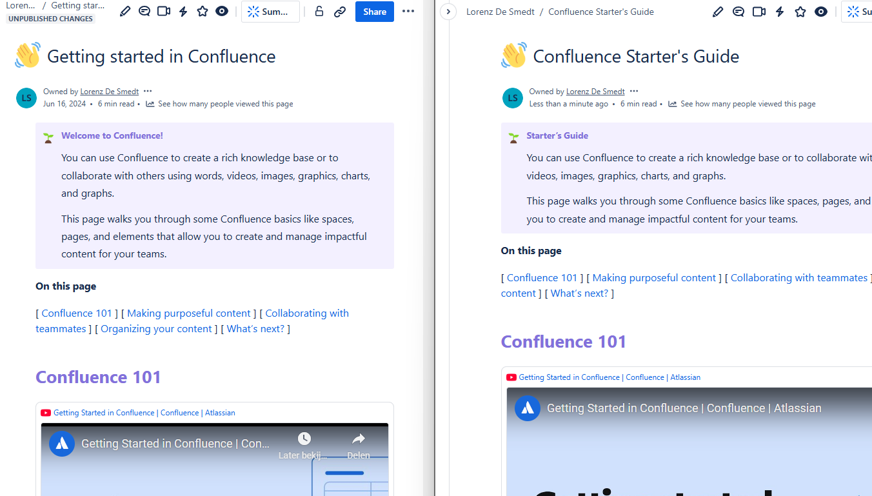872x496 pixels.
Task: Jump to Making purposeful content in right window
Action: (654, 277)
